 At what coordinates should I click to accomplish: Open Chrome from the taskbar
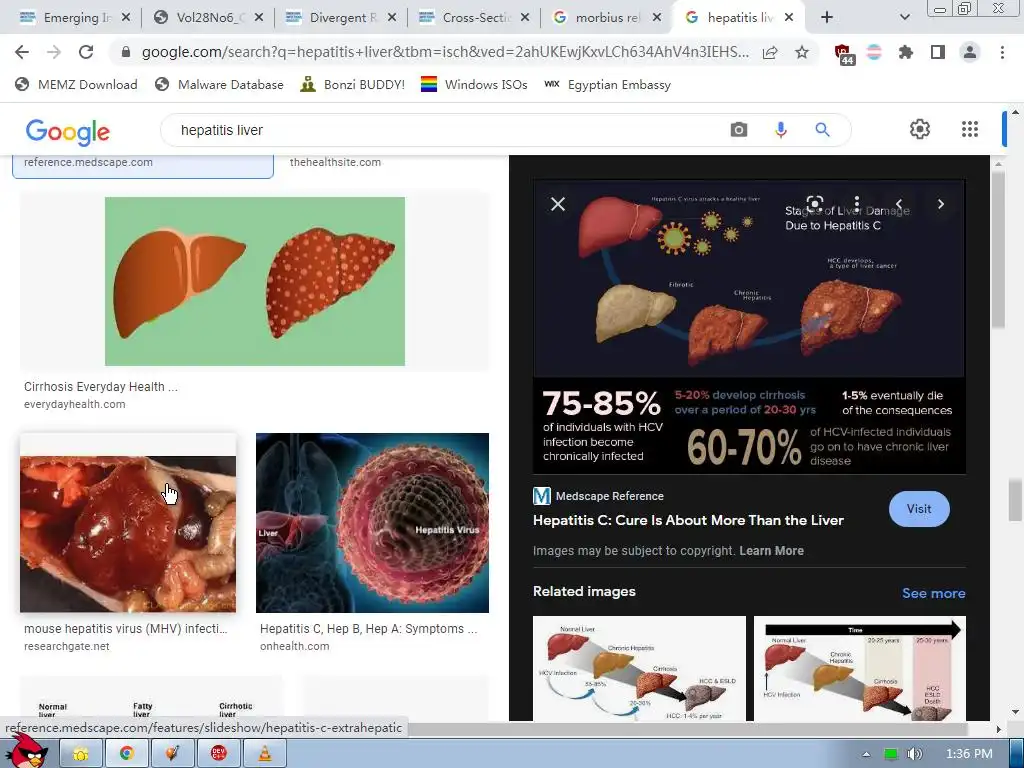(127, 754)
